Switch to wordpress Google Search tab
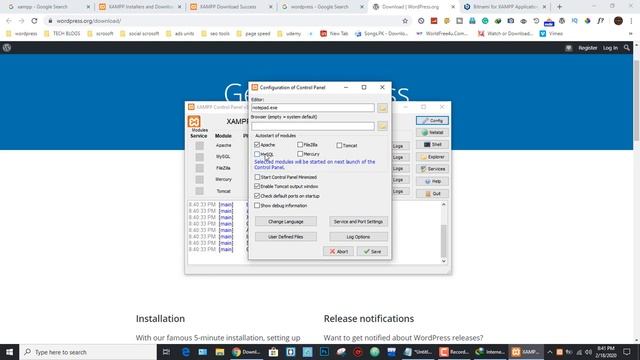 click(322, 7)
